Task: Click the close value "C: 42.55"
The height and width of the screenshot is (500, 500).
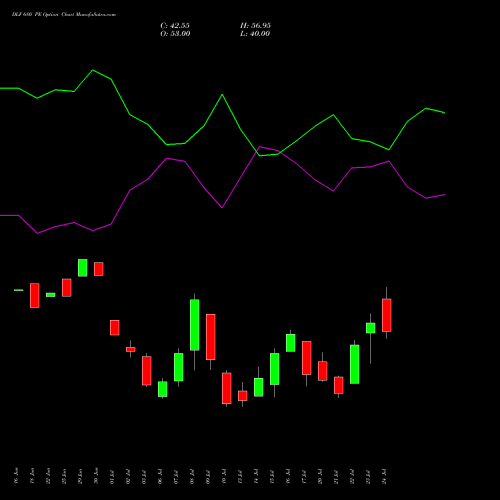Action: (175, 26)
